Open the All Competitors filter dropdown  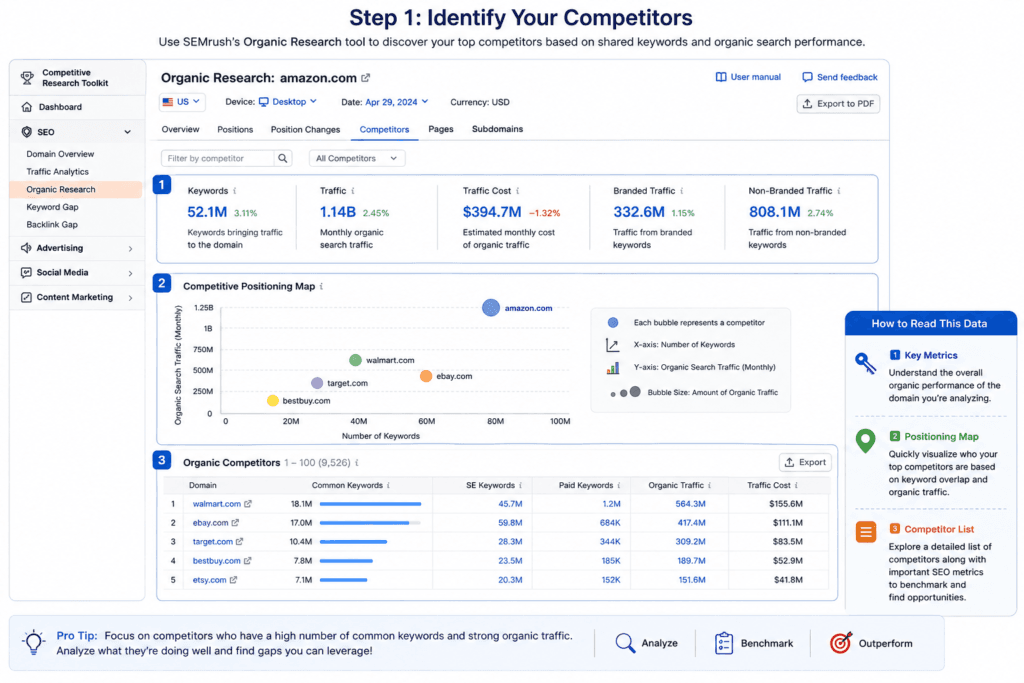(x=357, y=158)
